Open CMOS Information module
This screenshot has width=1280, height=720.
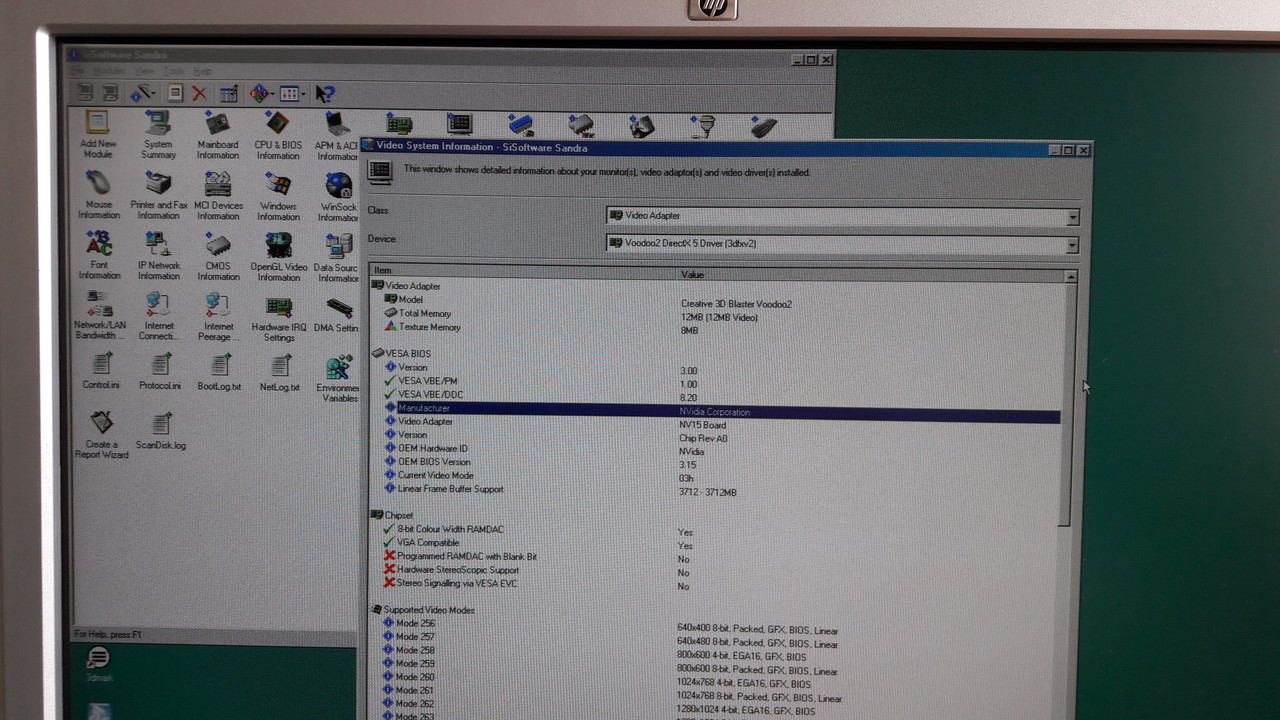pos(218,256)
